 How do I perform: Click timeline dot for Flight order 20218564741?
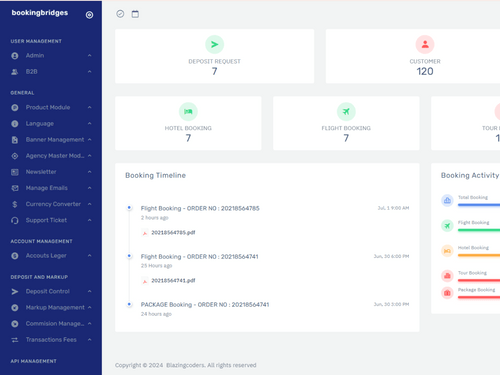[x=129, y=256]
